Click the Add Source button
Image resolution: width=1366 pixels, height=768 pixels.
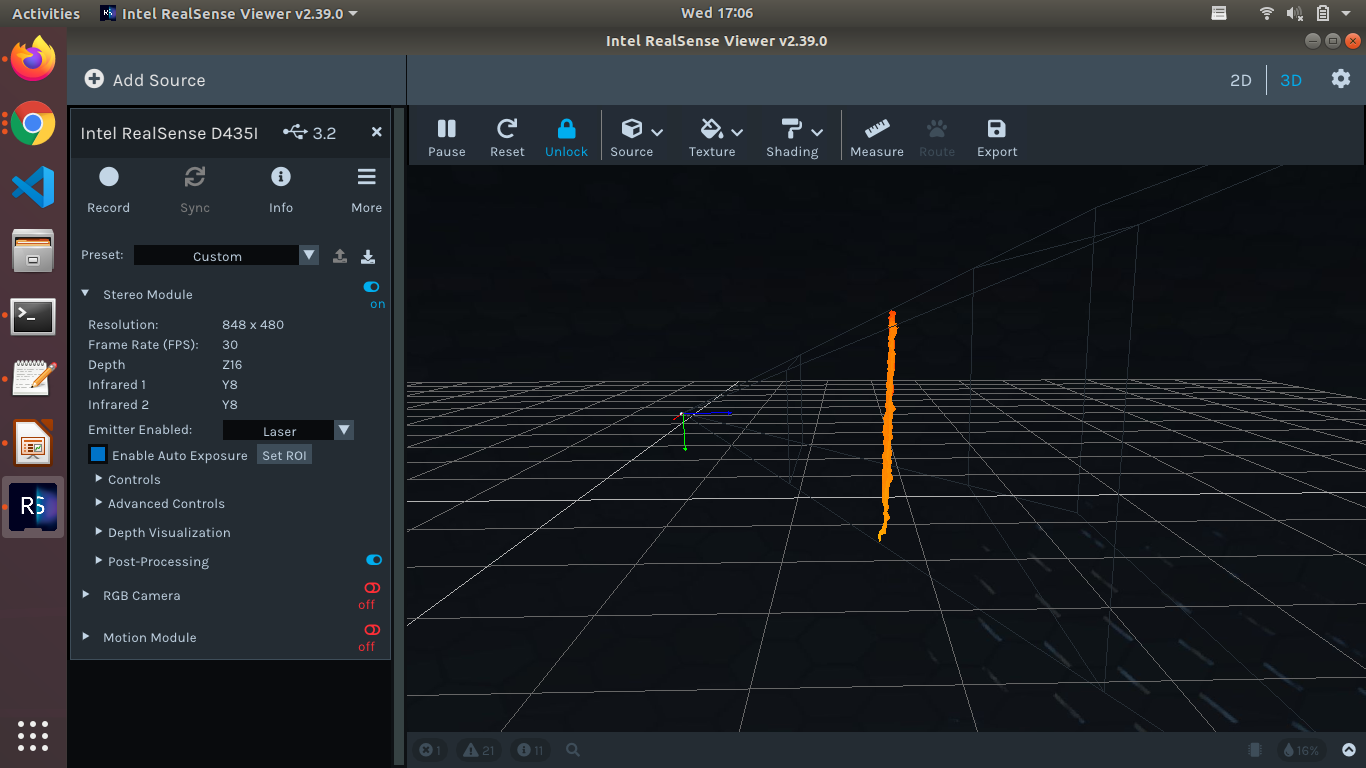pos(146,79)
